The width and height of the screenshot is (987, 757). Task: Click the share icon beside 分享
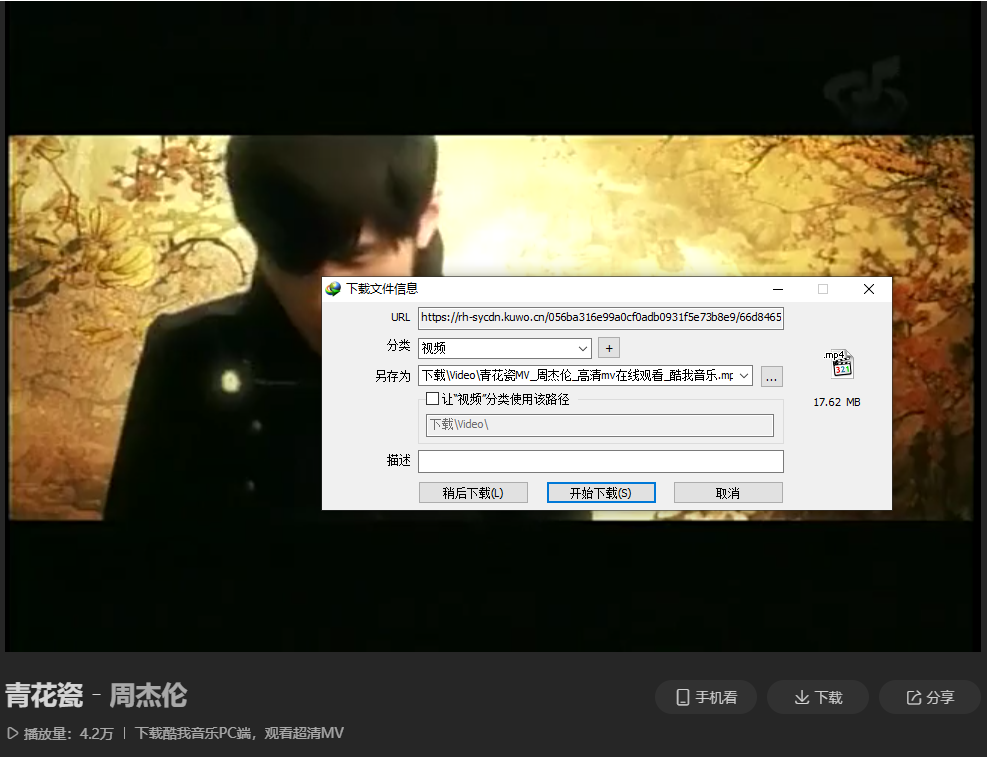[x=913, y=697]
